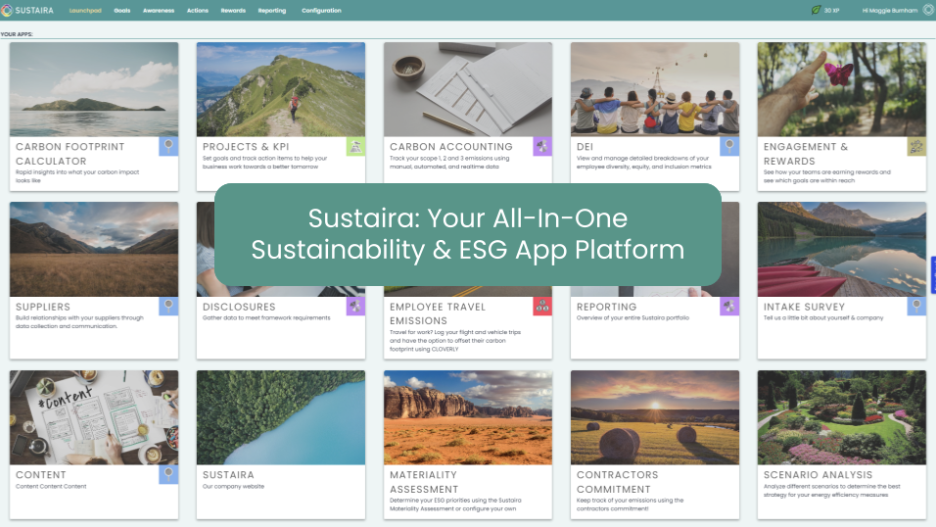
Task: Click 'Gather data to meet framework requirements' text
Action: click(266, 318)
